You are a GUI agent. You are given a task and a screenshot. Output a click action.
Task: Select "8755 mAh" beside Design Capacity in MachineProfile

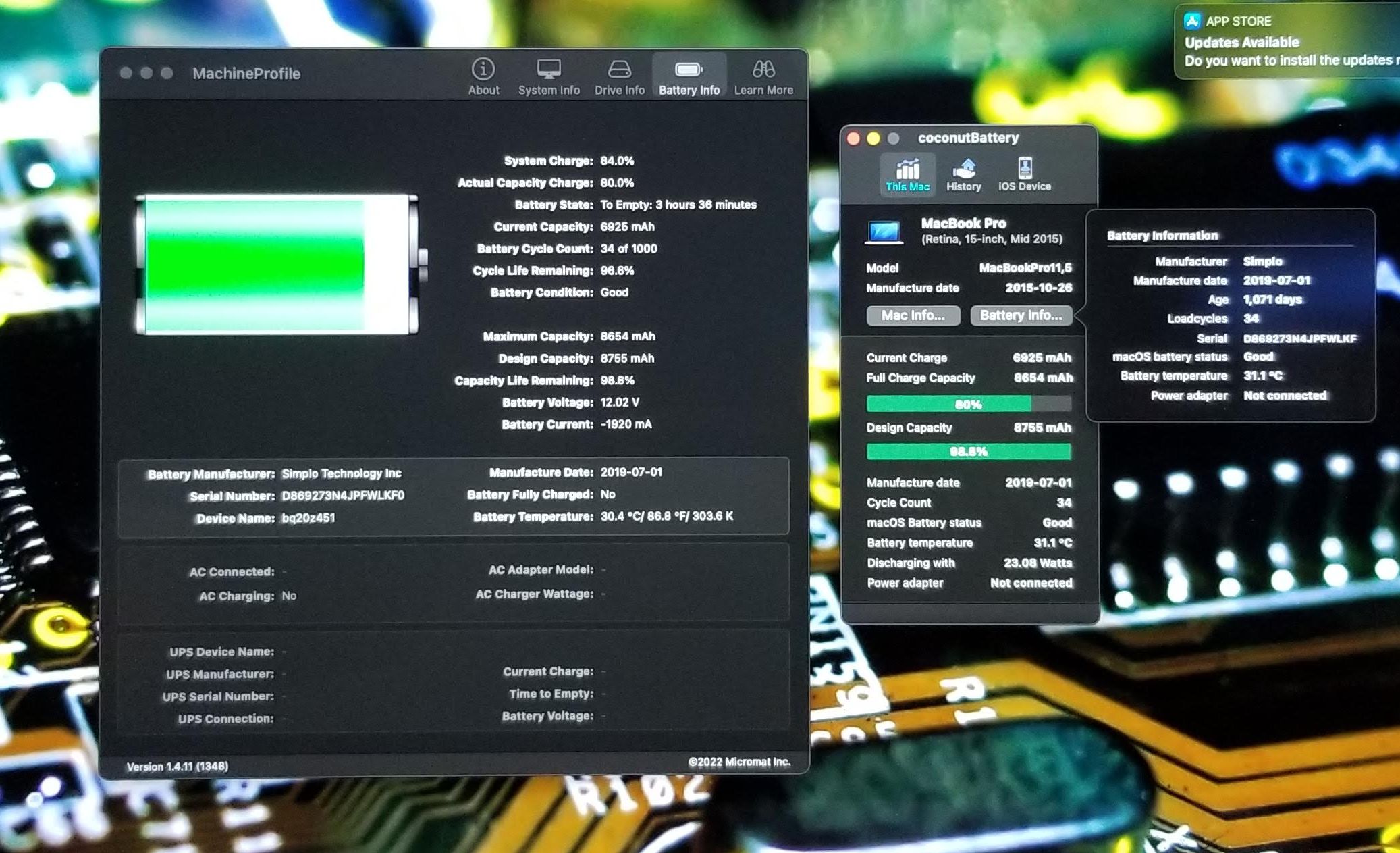[x=627, y=359]
